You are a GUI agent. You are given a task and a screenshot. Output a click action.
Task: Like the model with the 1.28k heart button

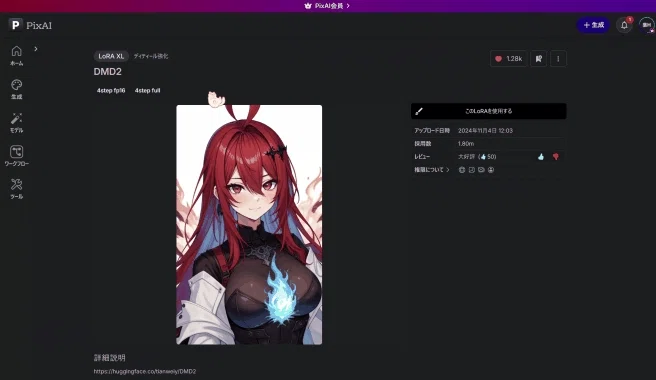509,59
